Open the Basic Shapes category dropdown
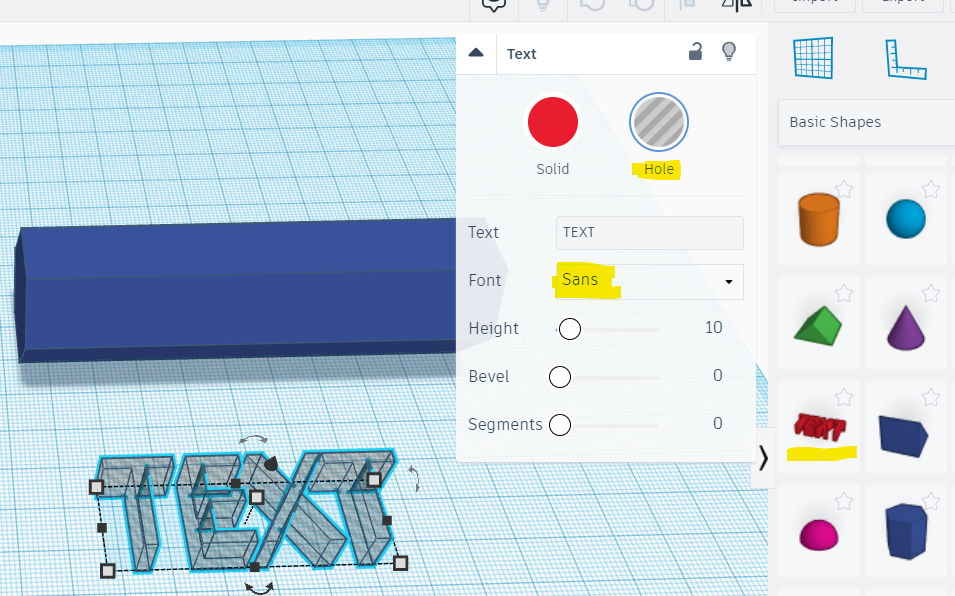This screenshot has height=596, width=955. 866,122
